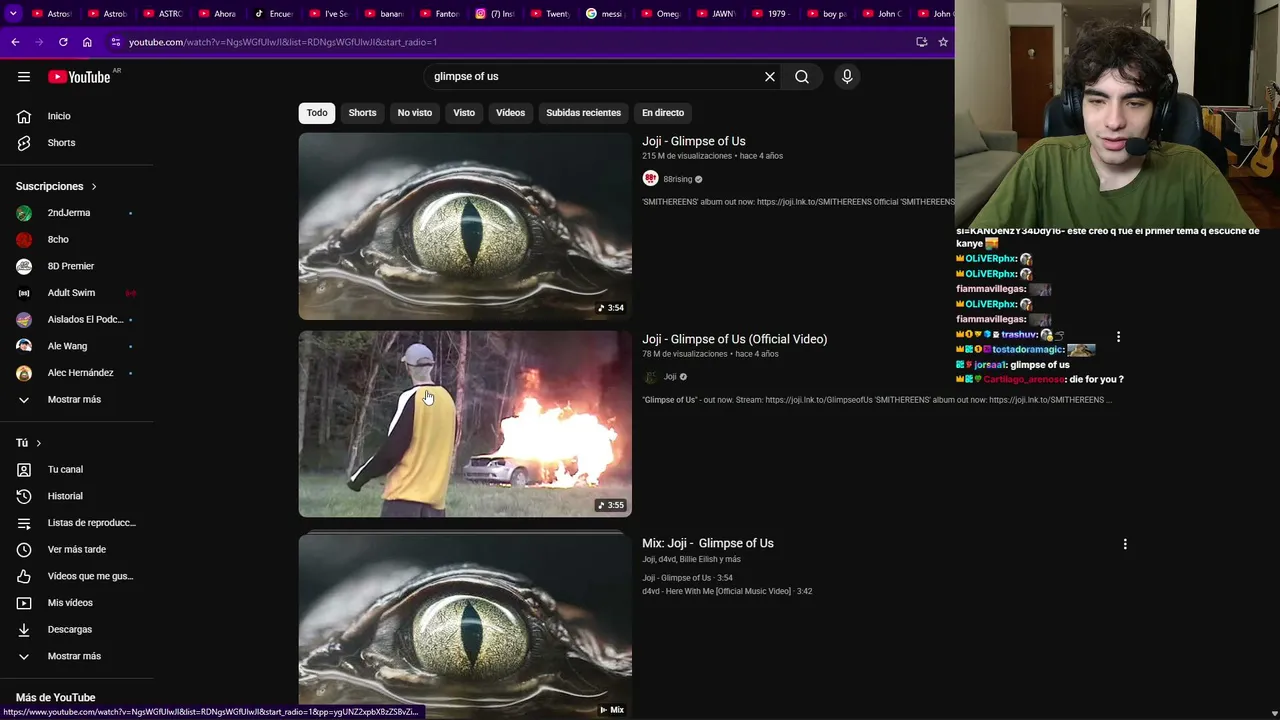1280x720 pixels.
Task: Click the magnifying glass search button
Action: (802, 77)
